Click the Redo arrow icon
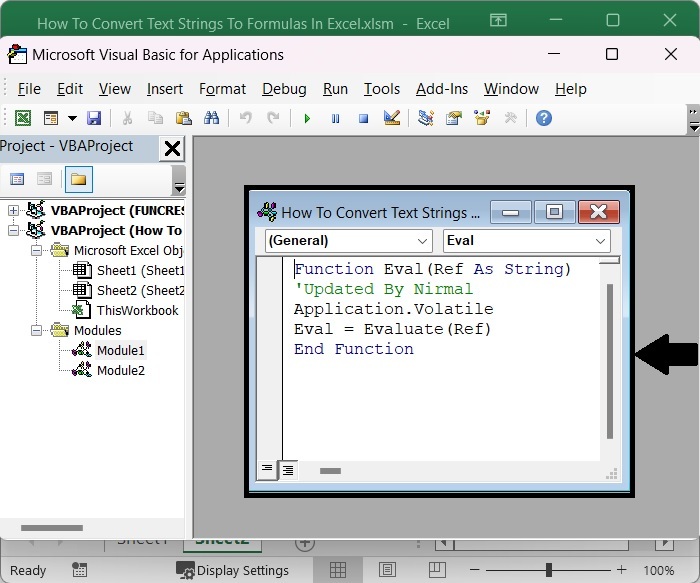The image size is (700, 583). 273,118
